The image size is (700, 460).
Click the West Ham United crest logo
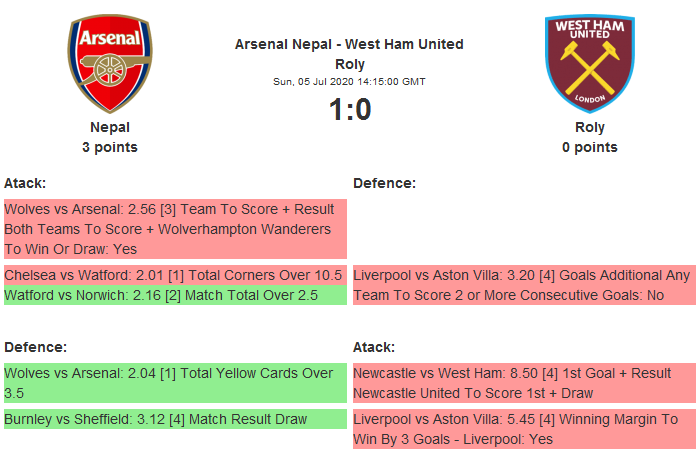pos(589,64)
